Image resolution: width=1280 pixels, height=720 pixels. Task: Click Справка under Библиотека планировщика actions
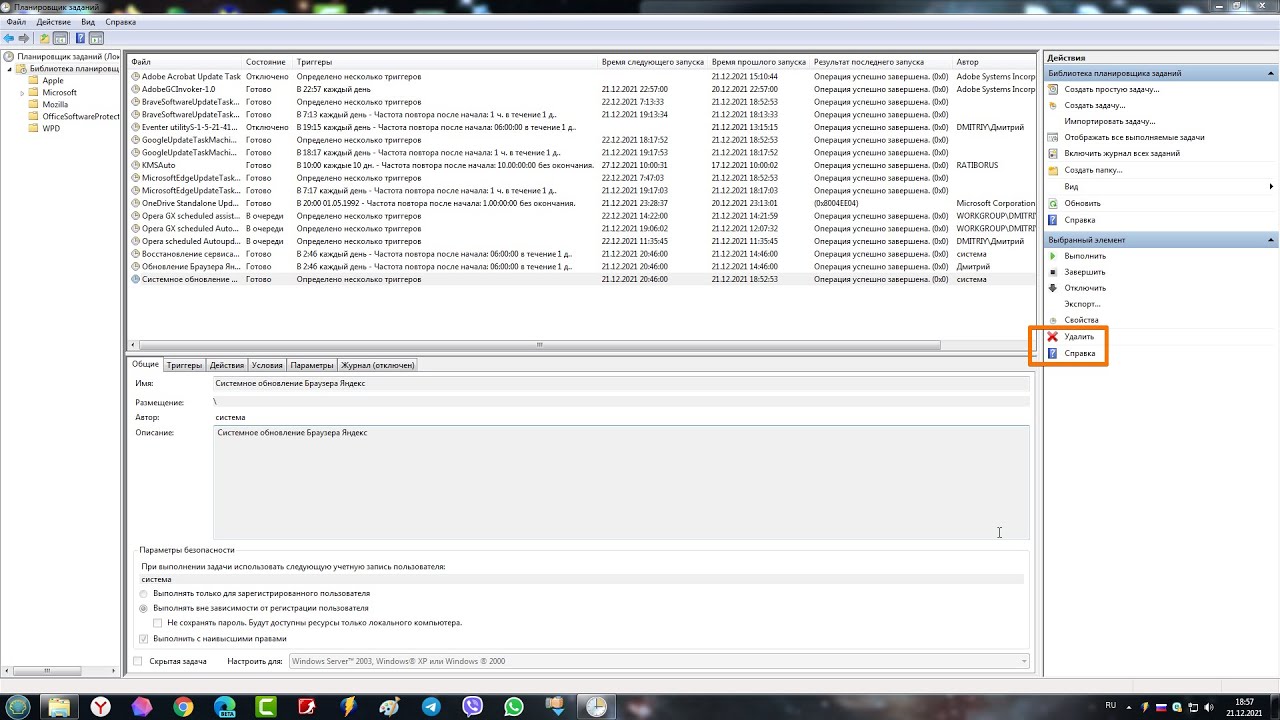click(x=1080, y=220)
